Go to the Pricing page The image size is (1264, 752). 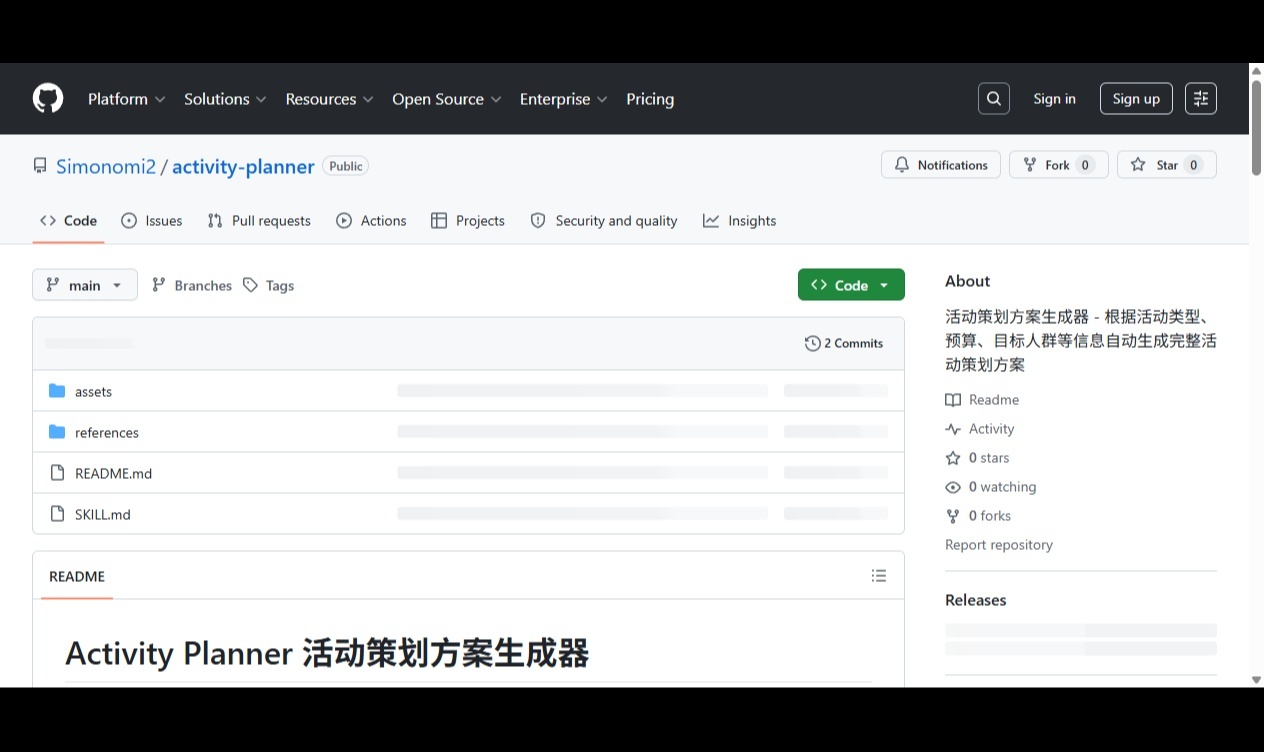pos(650,99)
